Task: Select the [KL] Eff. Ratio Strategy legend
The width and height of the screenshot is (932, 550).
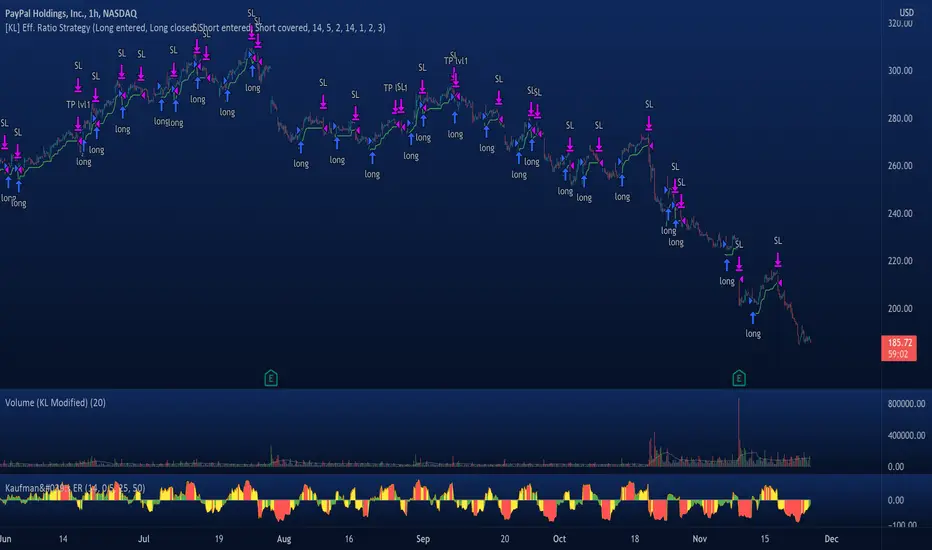Action: 195,28
